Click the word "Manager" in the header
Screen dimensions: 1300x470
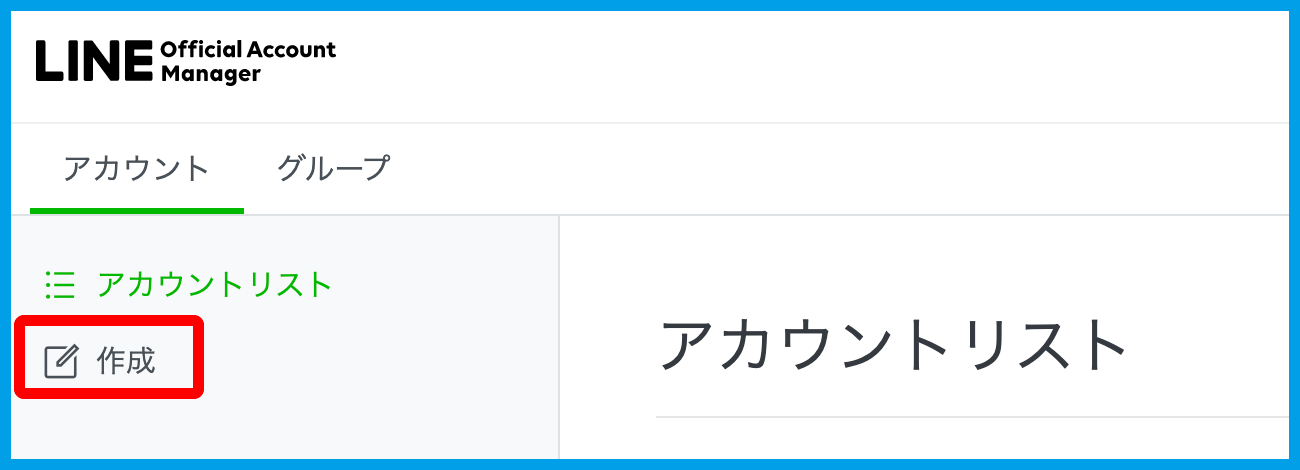coord(209,74)
